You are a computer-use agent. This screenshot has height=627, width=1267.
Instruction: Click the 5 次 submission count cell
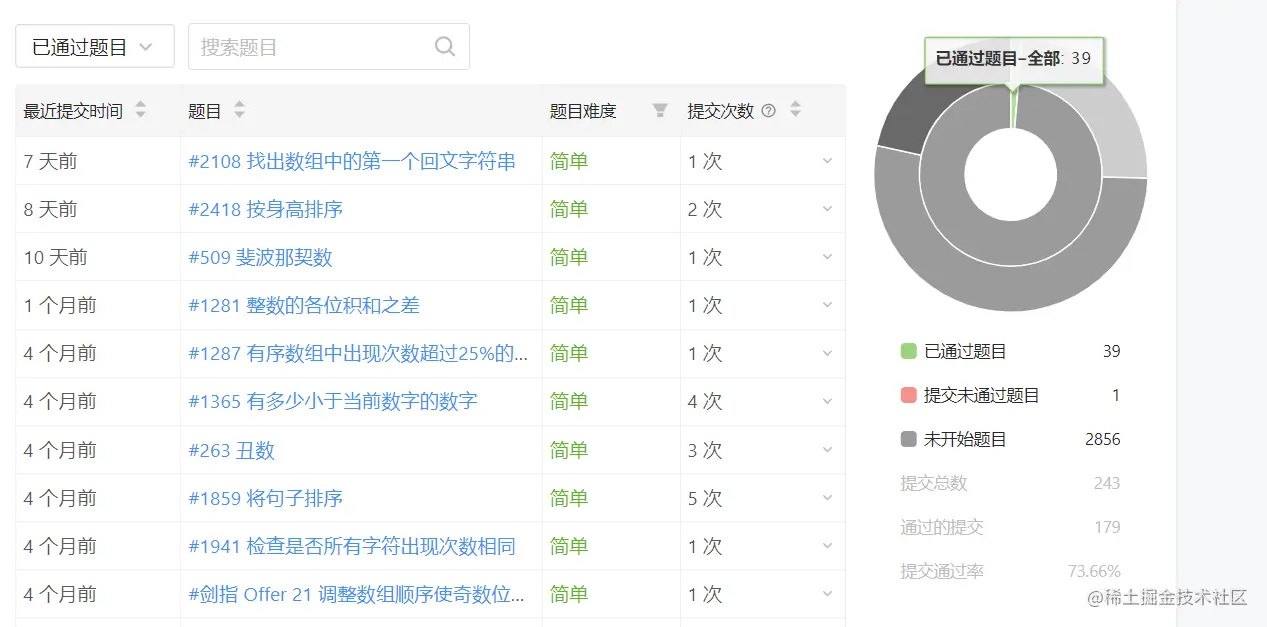point(705,498)
